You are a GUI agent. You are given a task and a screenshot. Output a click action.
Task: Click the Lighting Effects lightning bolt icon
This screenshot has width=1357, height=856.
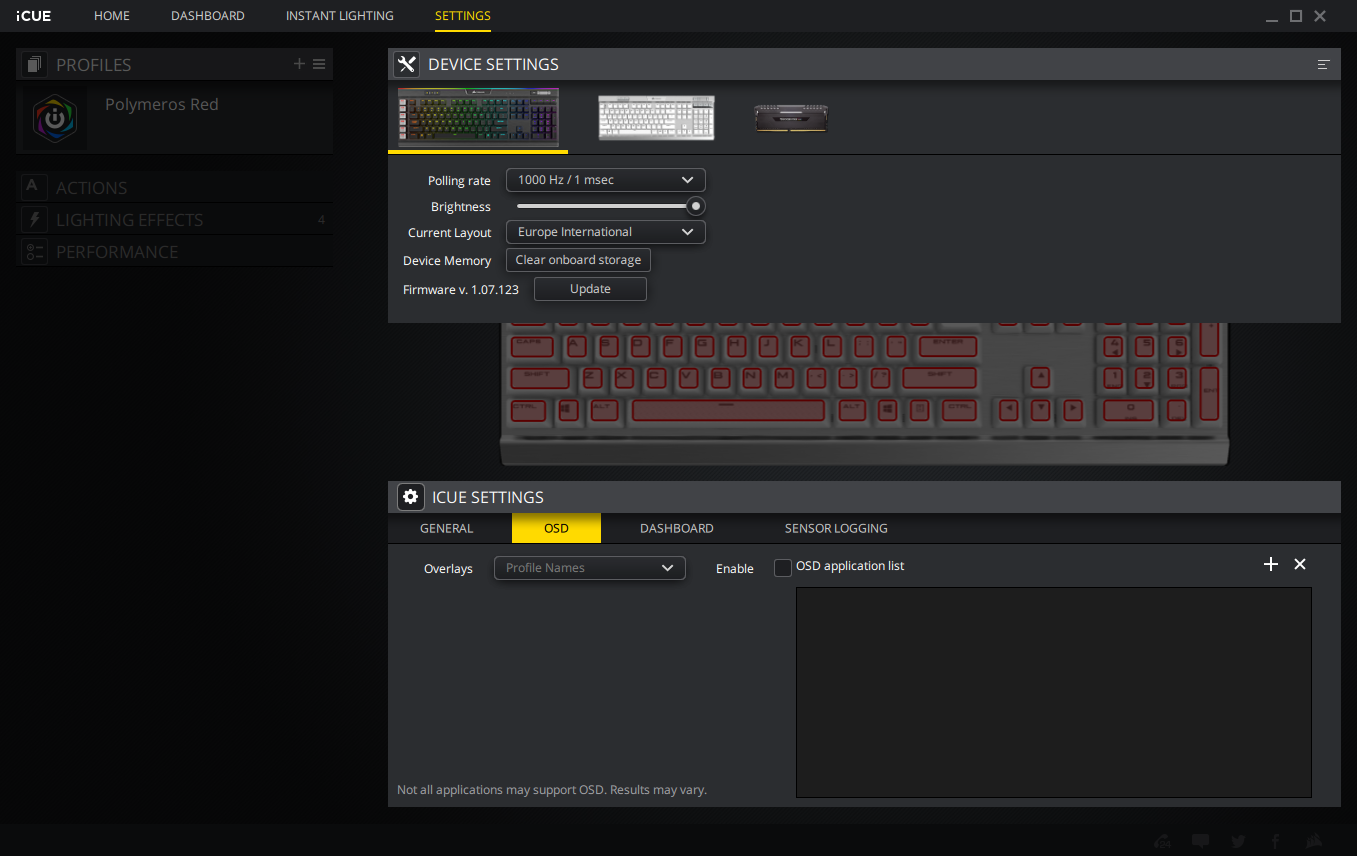(33, 219)
